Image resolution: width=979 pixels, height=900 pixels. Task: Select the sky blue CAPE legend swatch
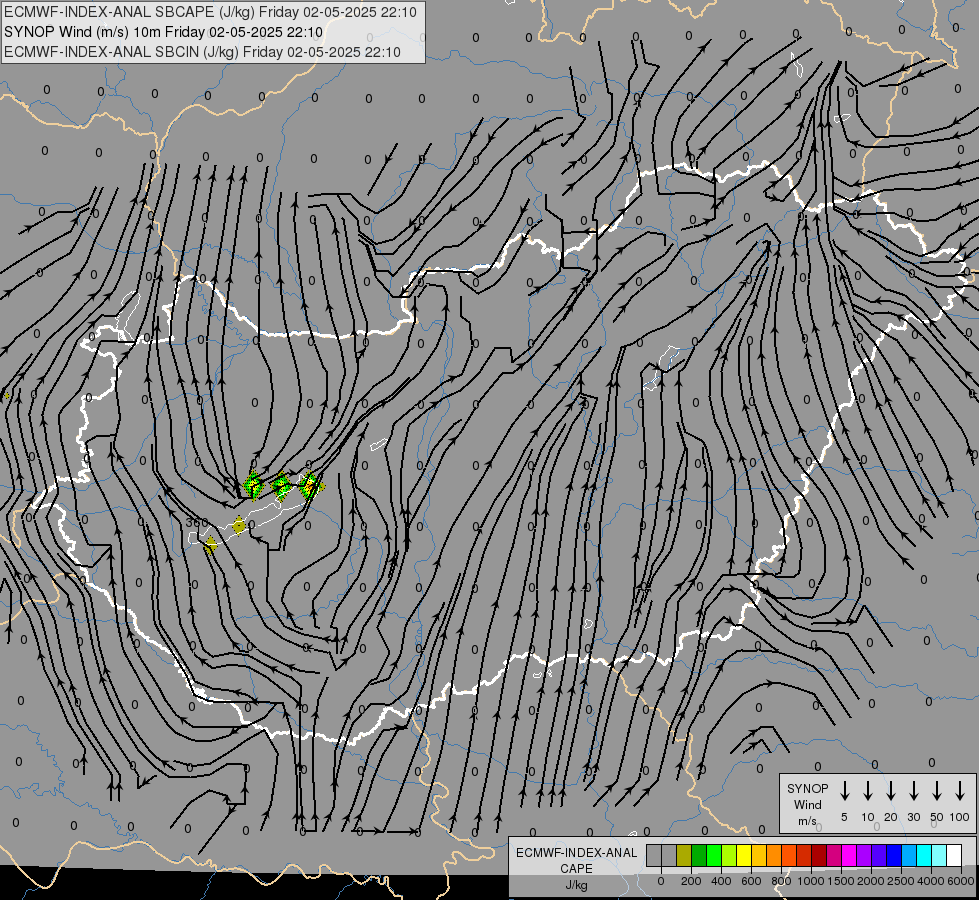pos(909,855)
